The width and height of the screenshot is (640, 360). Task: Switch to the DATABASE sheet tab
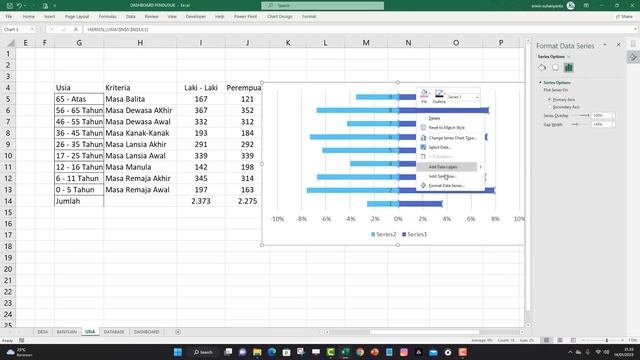point(114,332)
